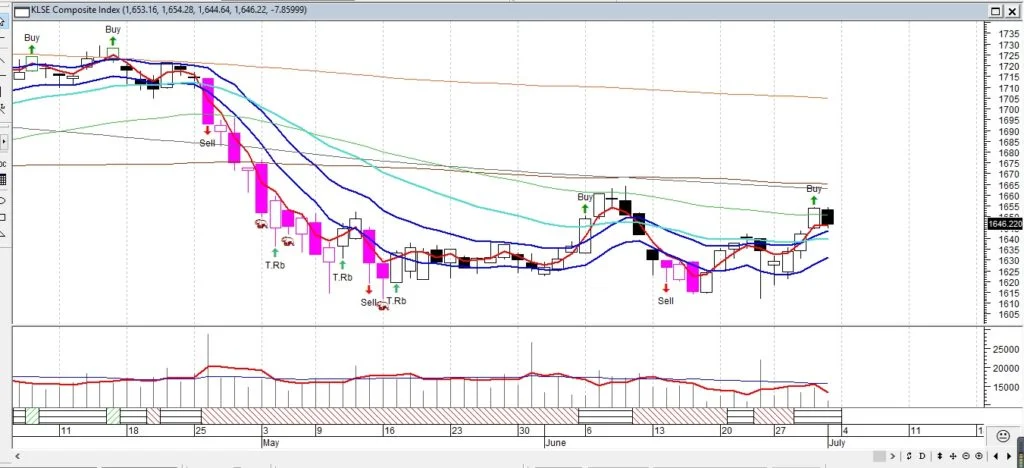This screenshot has height=468, width=1024.
Task: Click the last black candle near price 1650
Action: 828,217
